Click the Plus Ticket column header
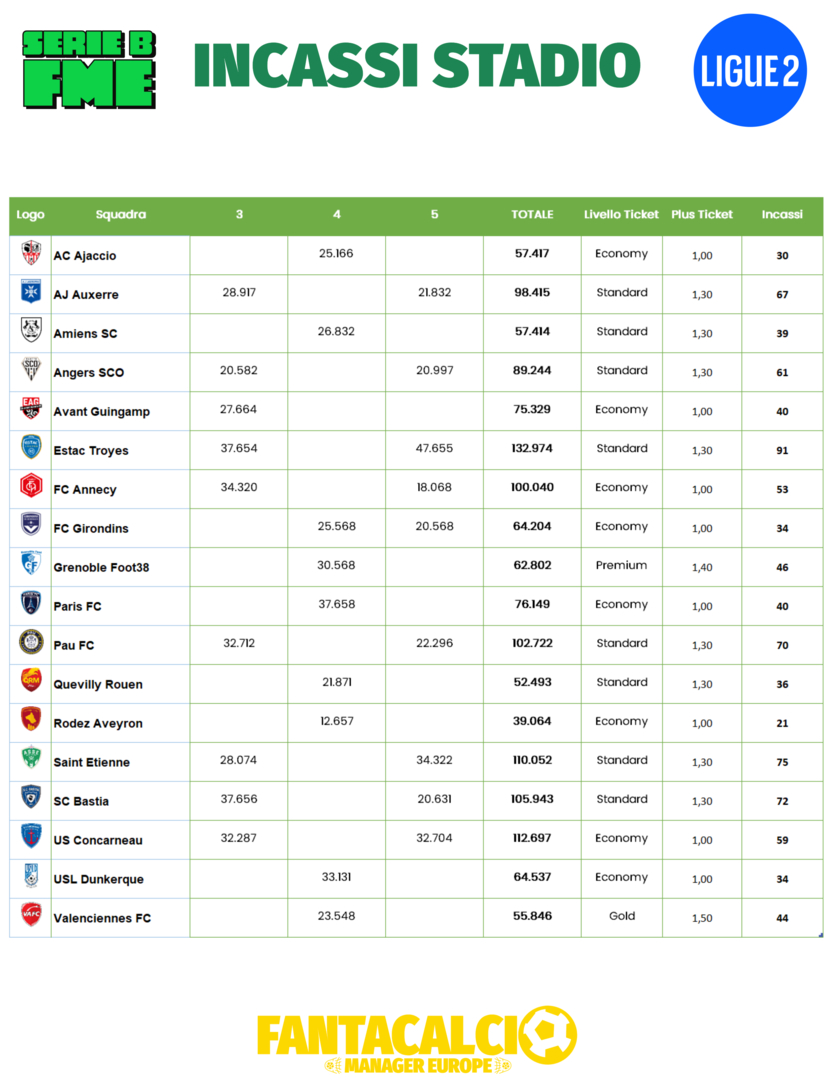This screenshot has width=835, height=1080. pyautogui.click(x=702, y=215)
